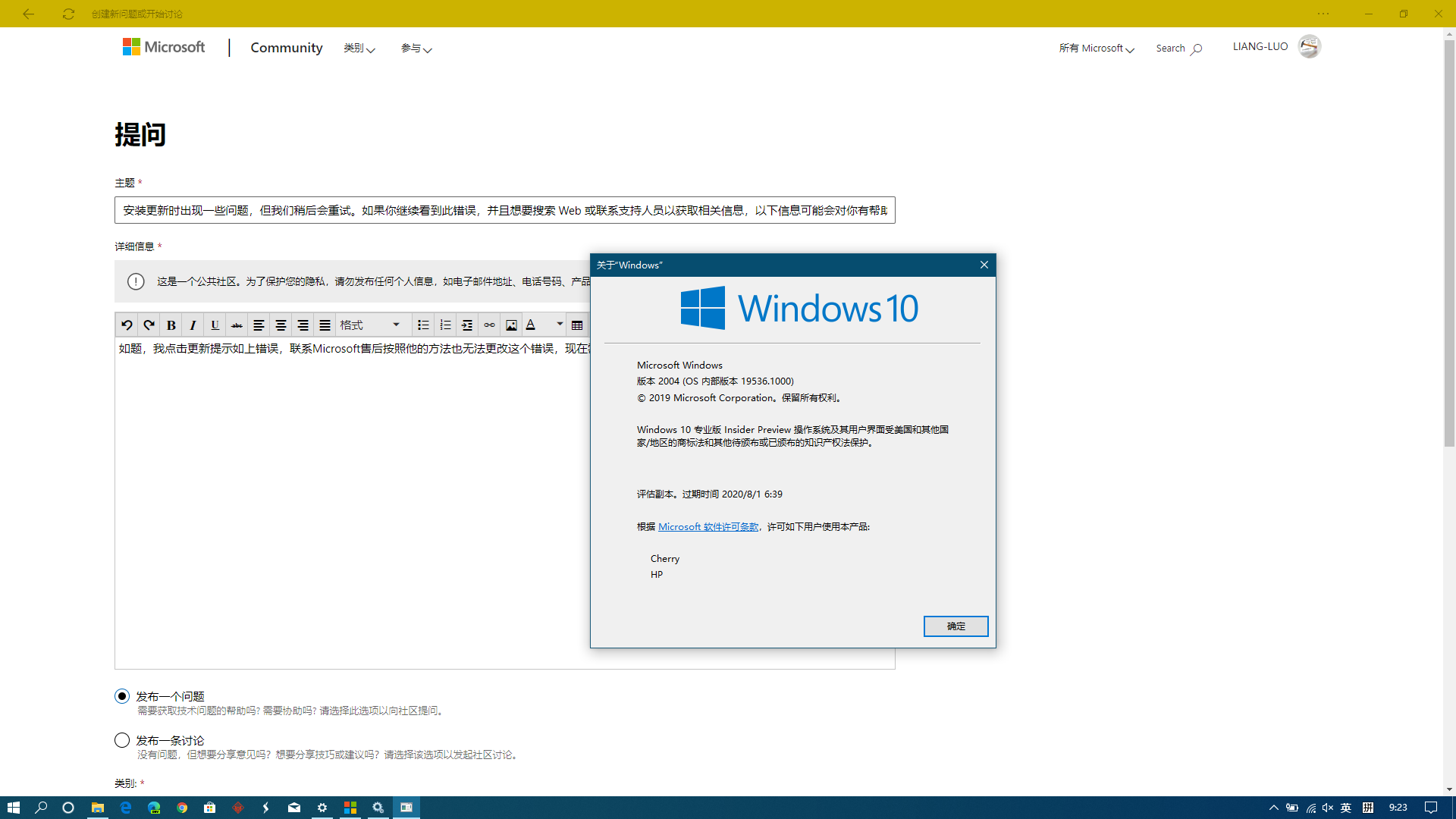
Task: Open the Mail app from taskbar
Action: 294,808
